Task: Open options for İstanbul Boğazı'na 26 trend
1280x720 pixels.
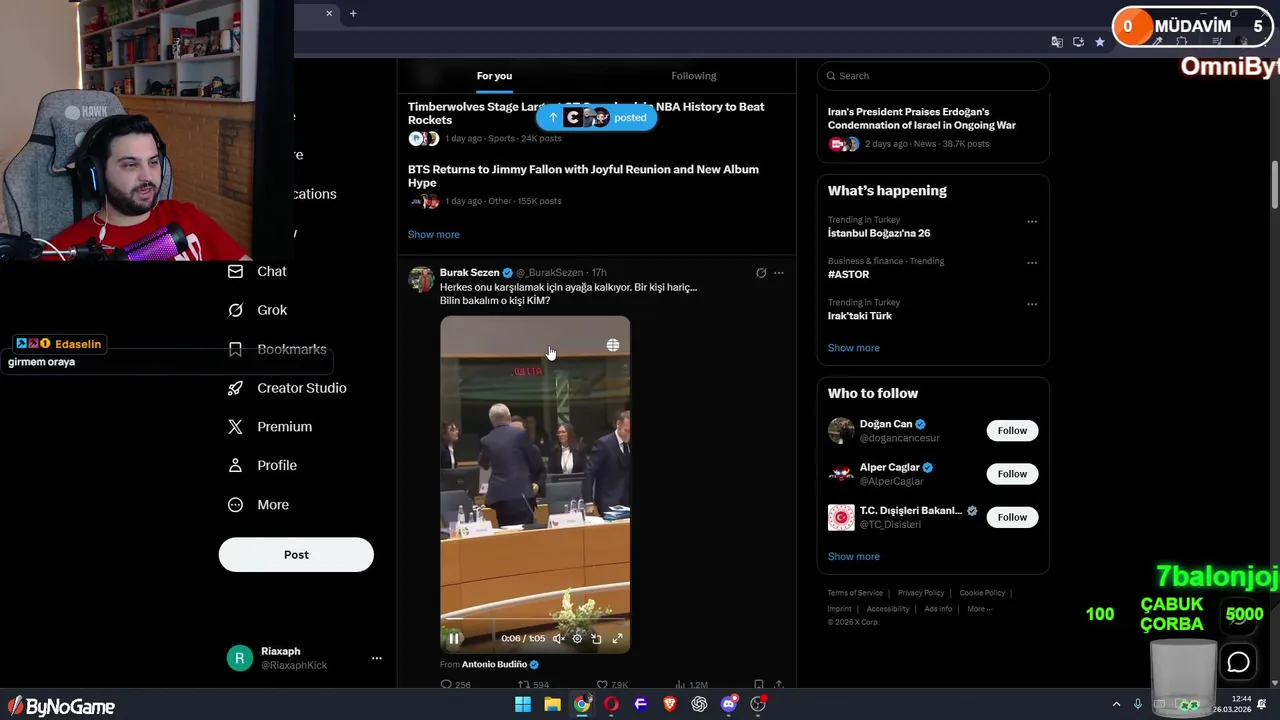Action: [1032, 221]
